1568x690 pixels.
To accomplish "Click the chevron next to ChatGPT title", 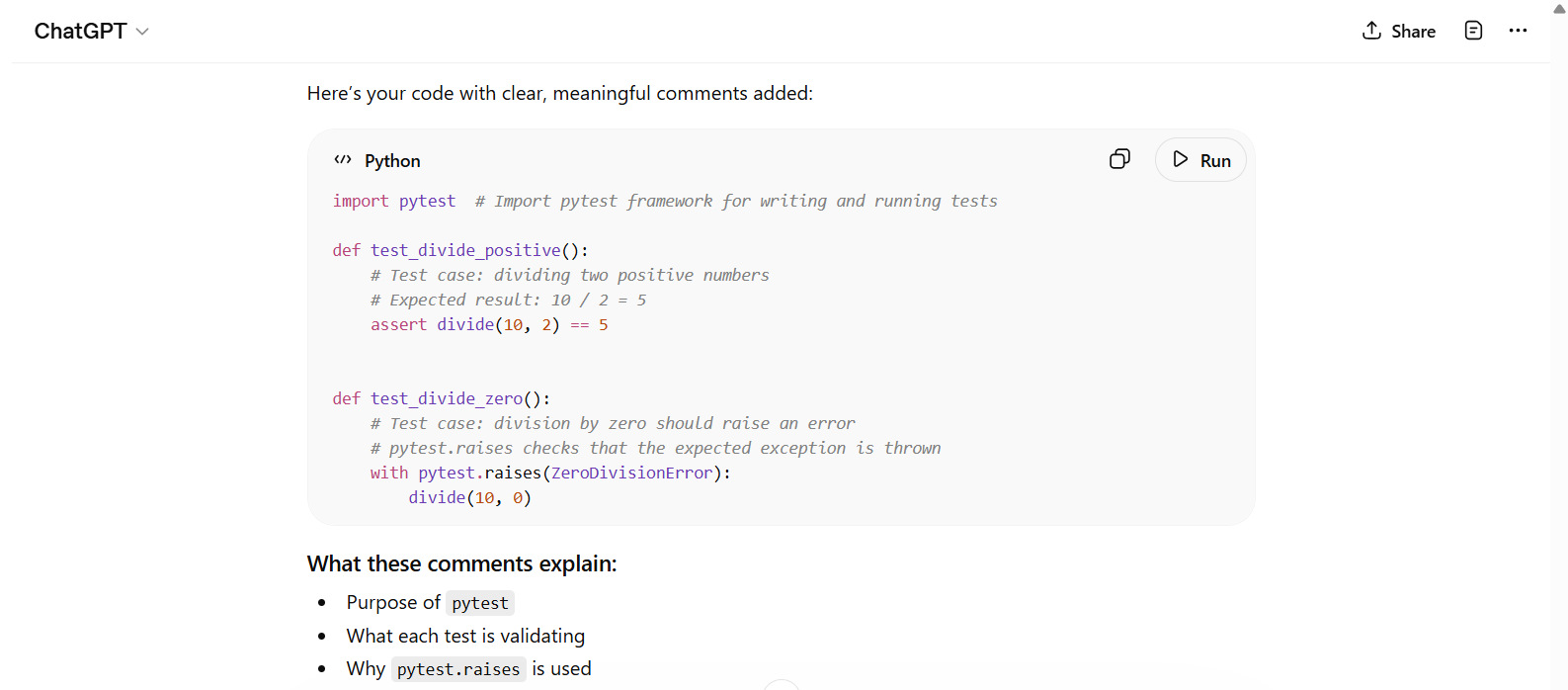I will 142,32.
